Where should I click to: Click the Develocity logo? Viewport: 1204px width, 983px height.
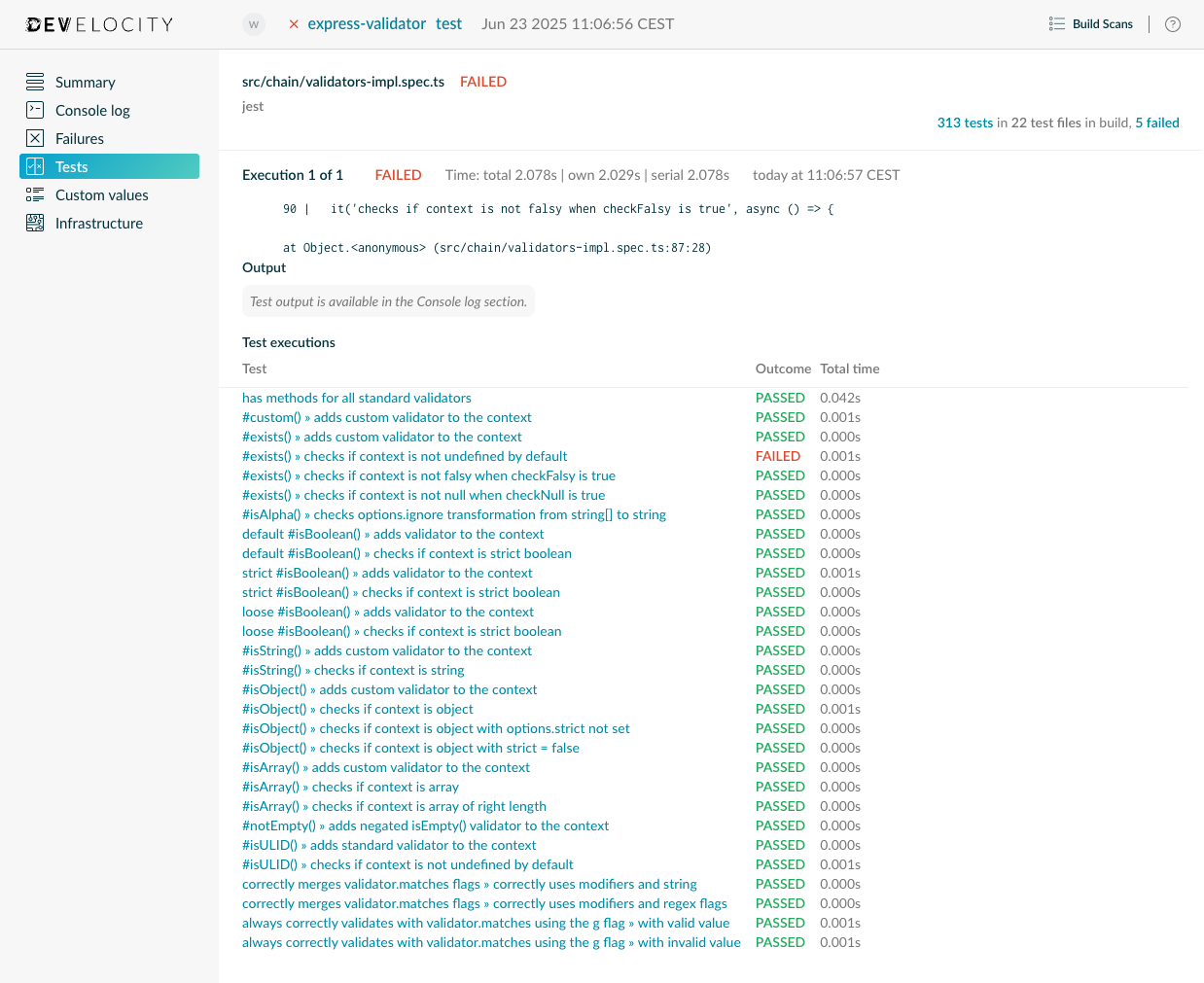pos(98,24)
